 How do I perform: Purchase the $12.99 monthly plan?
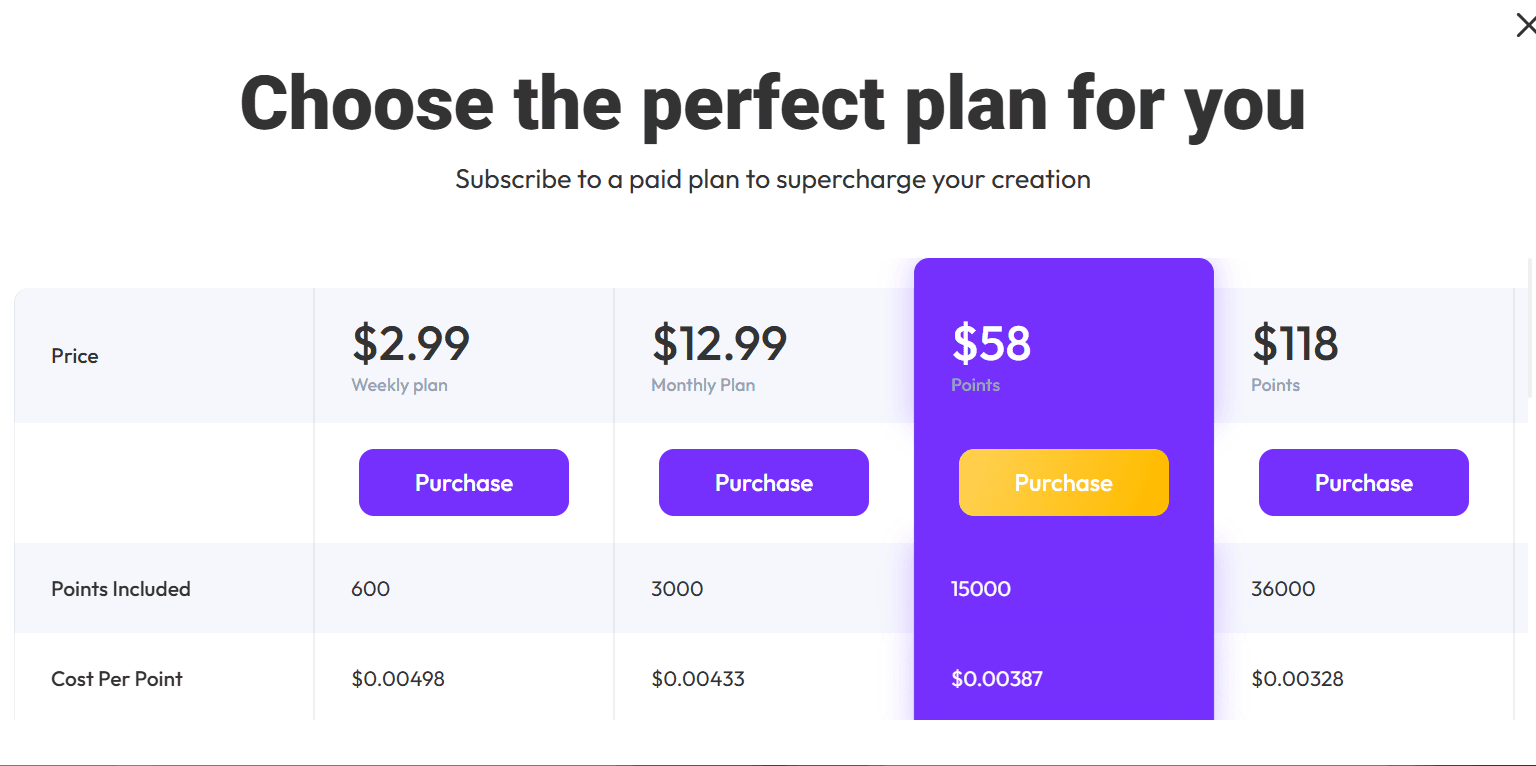(x=764, y=483)
